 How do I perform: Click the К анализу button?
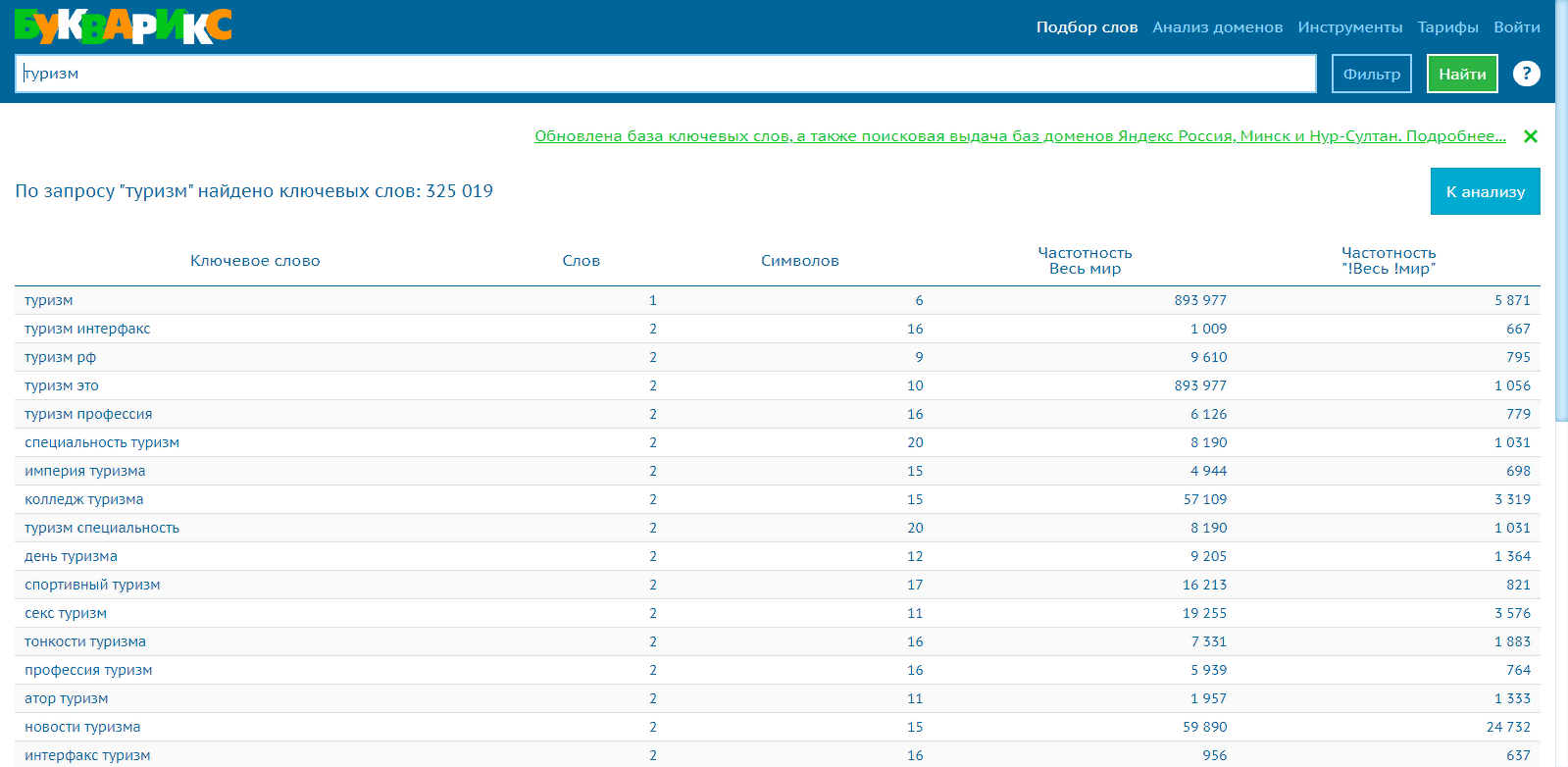point(1485,191)
